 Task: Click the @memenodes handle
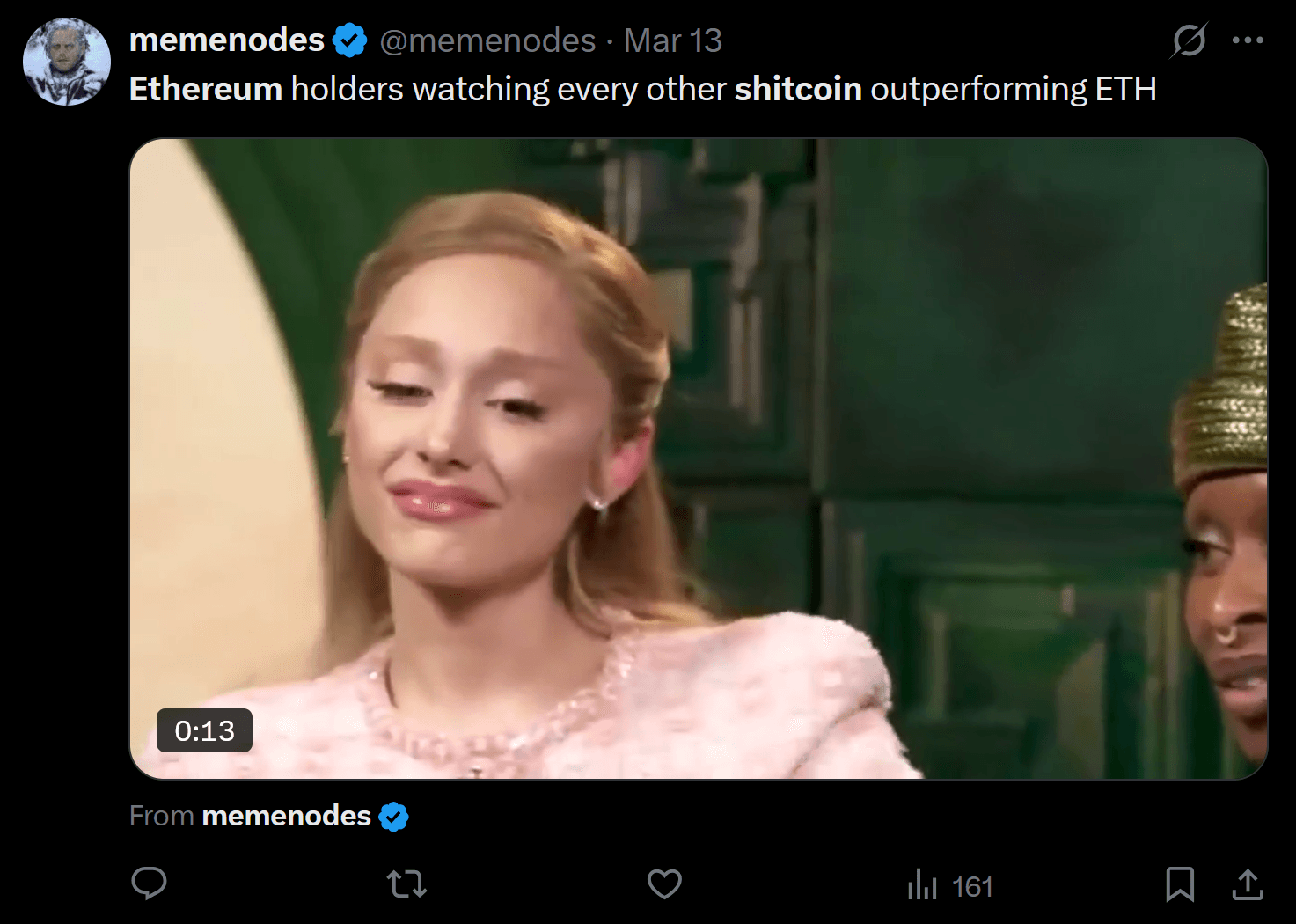[x=487, y=40]
